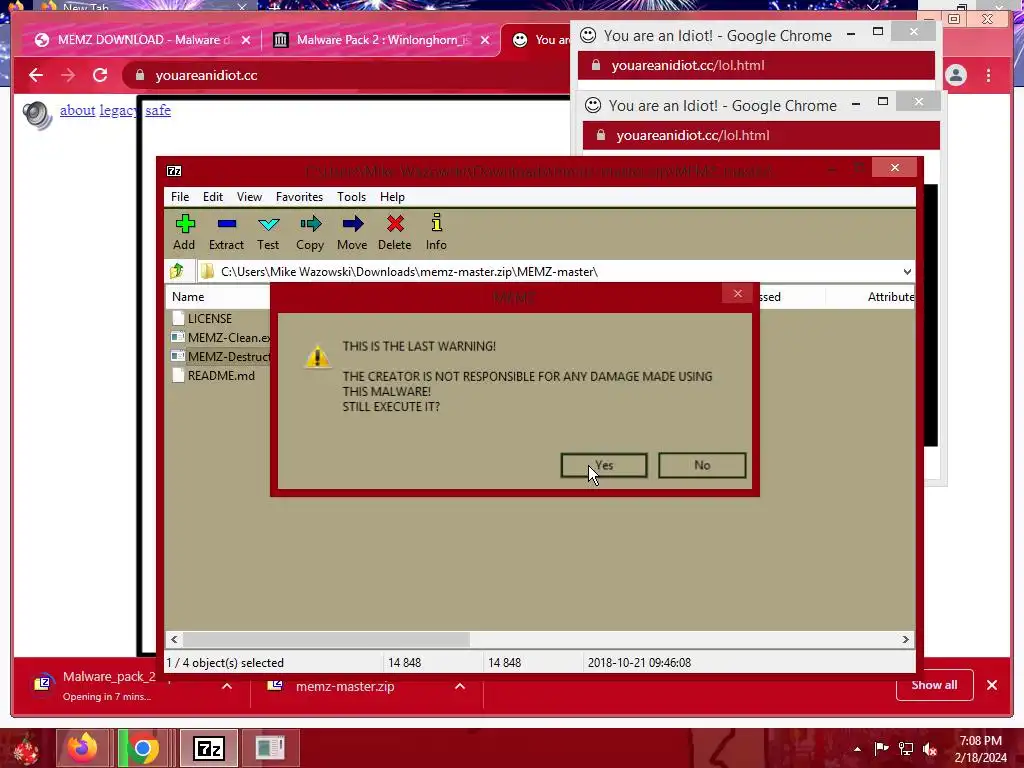
Task: Click the 7-Zip horizontal scrollbar thumb
Action: tap(326, 639)
